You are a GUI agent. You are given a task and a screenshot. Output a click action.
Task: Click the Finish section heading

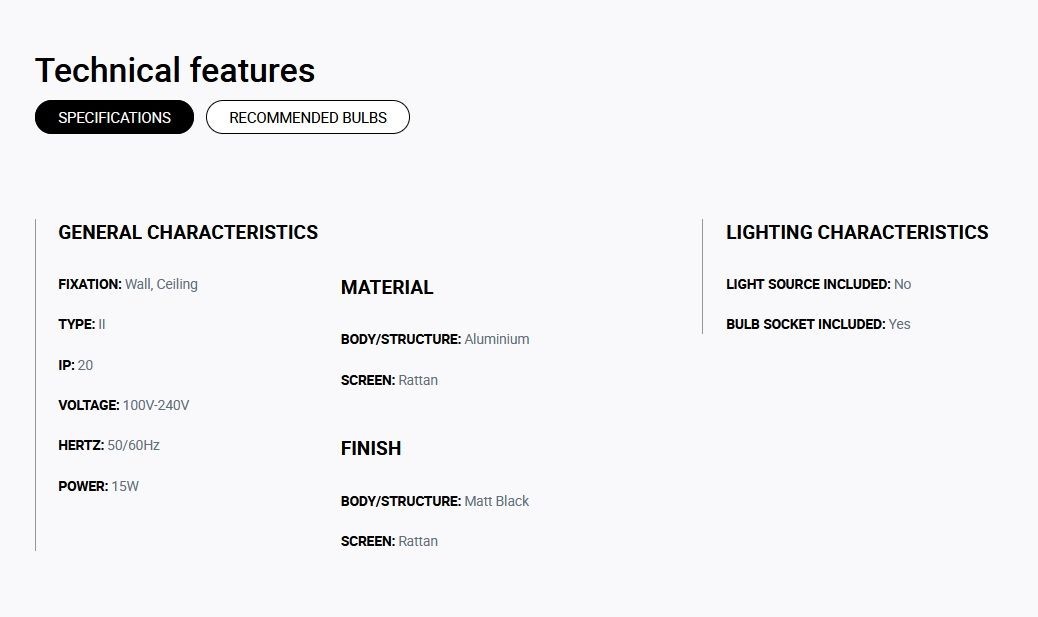point(371,448)
